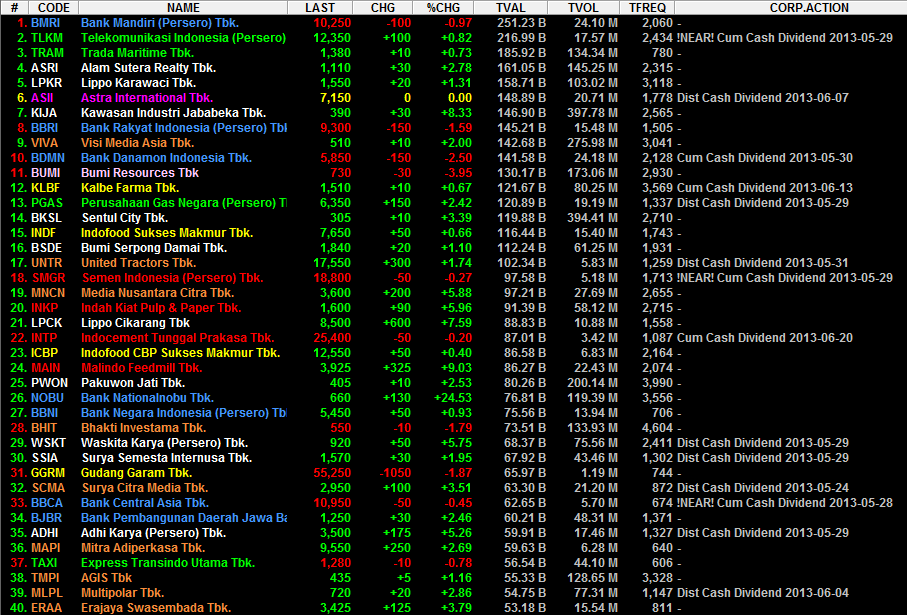
Task: Select stock code ADHI
Action: click(45, 535)
